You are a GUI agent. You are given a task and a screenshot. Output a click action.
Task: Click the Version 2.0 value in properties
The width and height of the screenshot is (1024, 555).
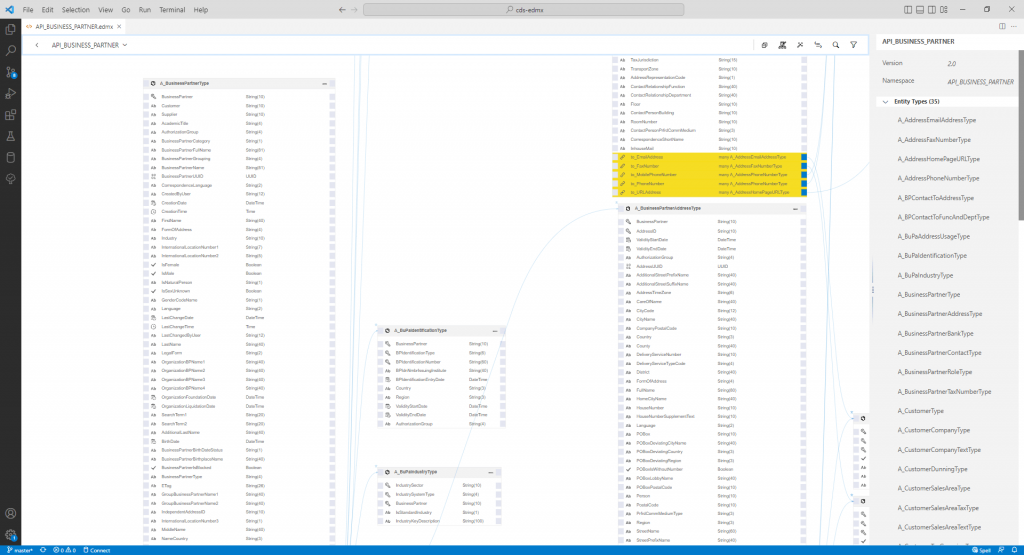coord(952,64)
